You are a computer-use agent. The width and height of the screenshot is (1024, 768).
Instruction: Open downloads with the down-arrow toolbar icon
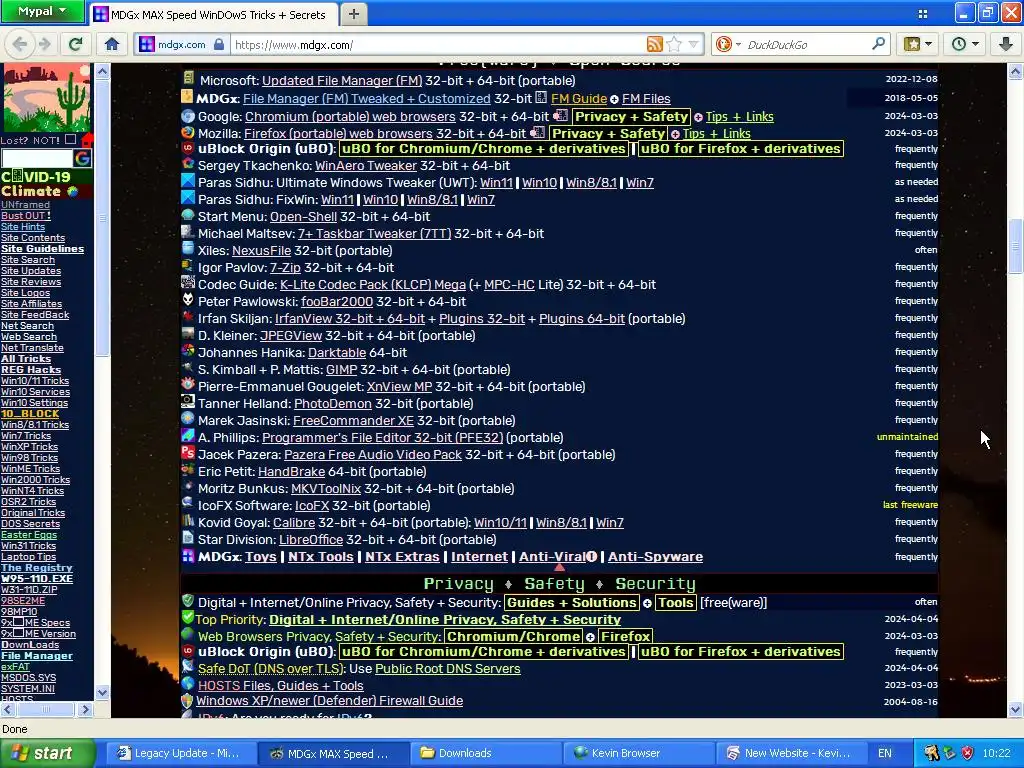click(x=1006, y=44)
